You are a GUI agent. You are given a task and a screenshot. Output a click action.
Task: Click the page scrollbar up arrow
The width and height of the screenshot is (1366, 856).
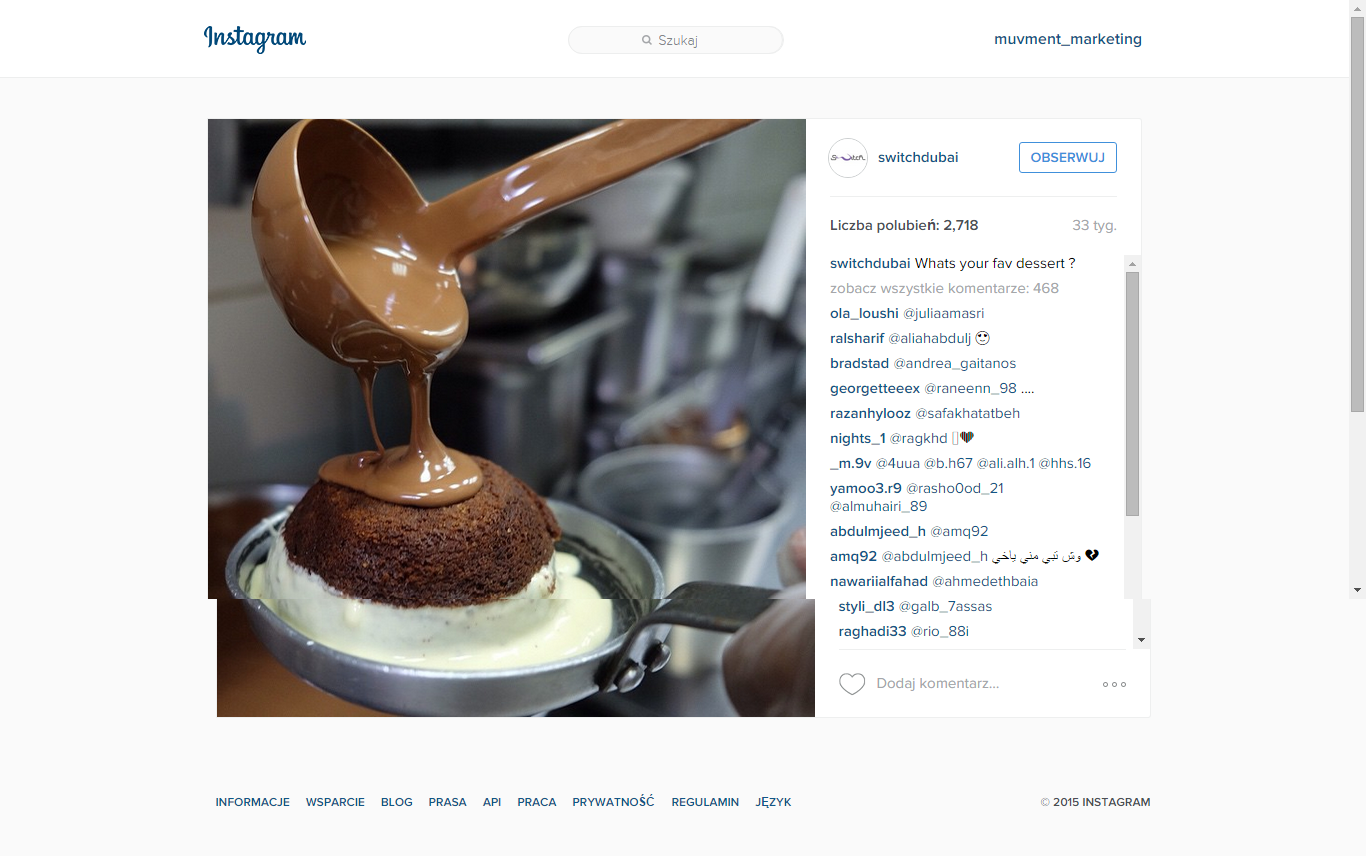click(x=1357, y=7)
